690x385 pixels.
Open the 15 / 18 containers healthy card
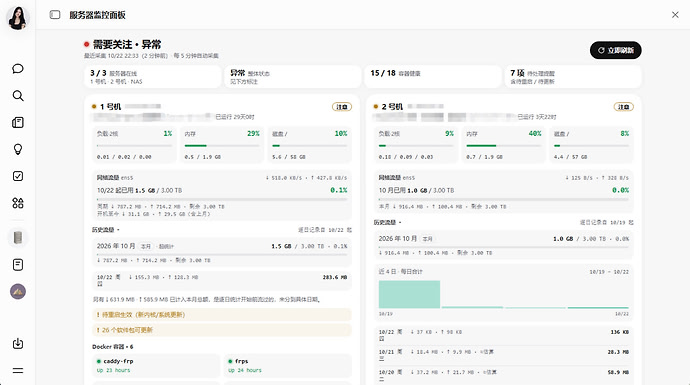(433, 77)
